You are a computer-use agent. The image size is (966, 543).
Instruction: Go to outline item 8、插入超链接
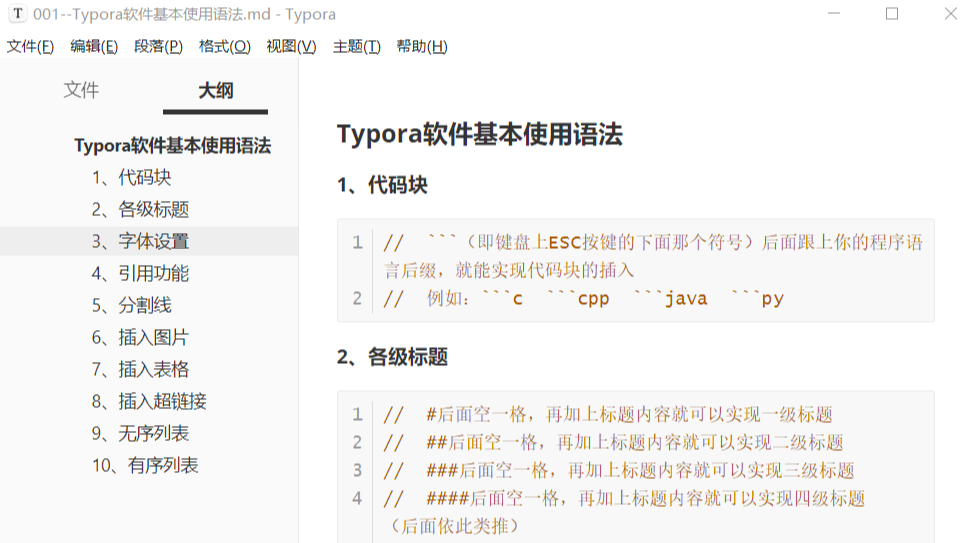(149, 402)
